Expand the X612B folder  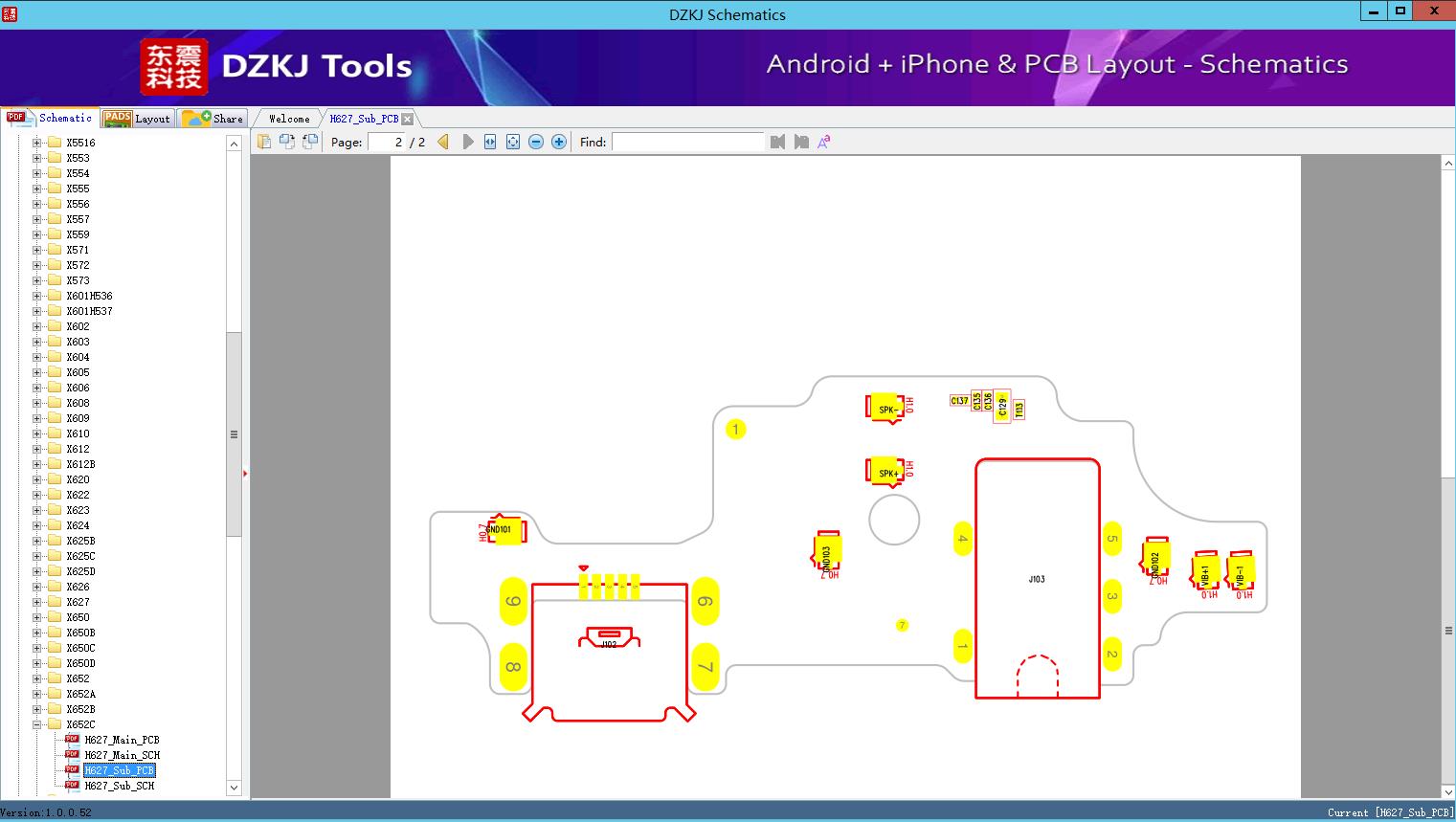(37, 464)
